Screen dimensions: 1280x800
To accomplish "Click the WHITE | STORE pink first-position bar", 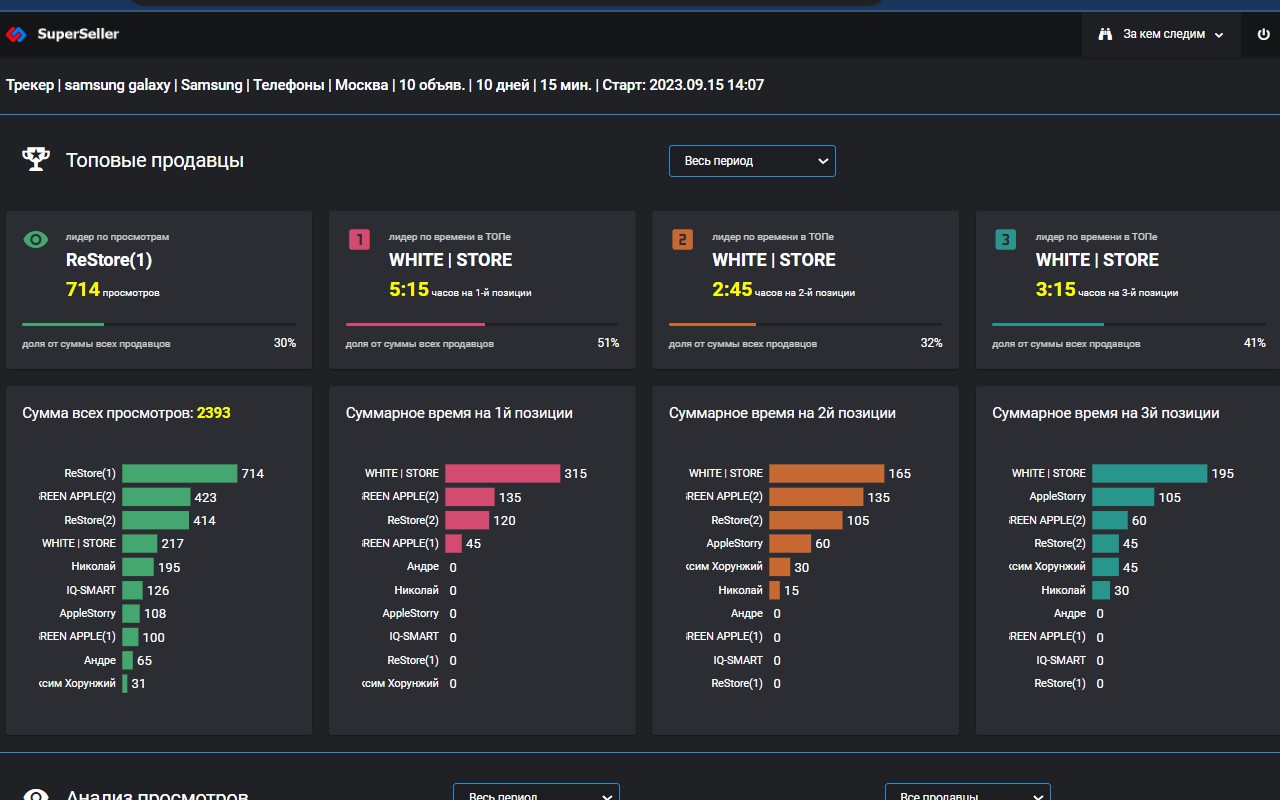I will tap(502, 473).
